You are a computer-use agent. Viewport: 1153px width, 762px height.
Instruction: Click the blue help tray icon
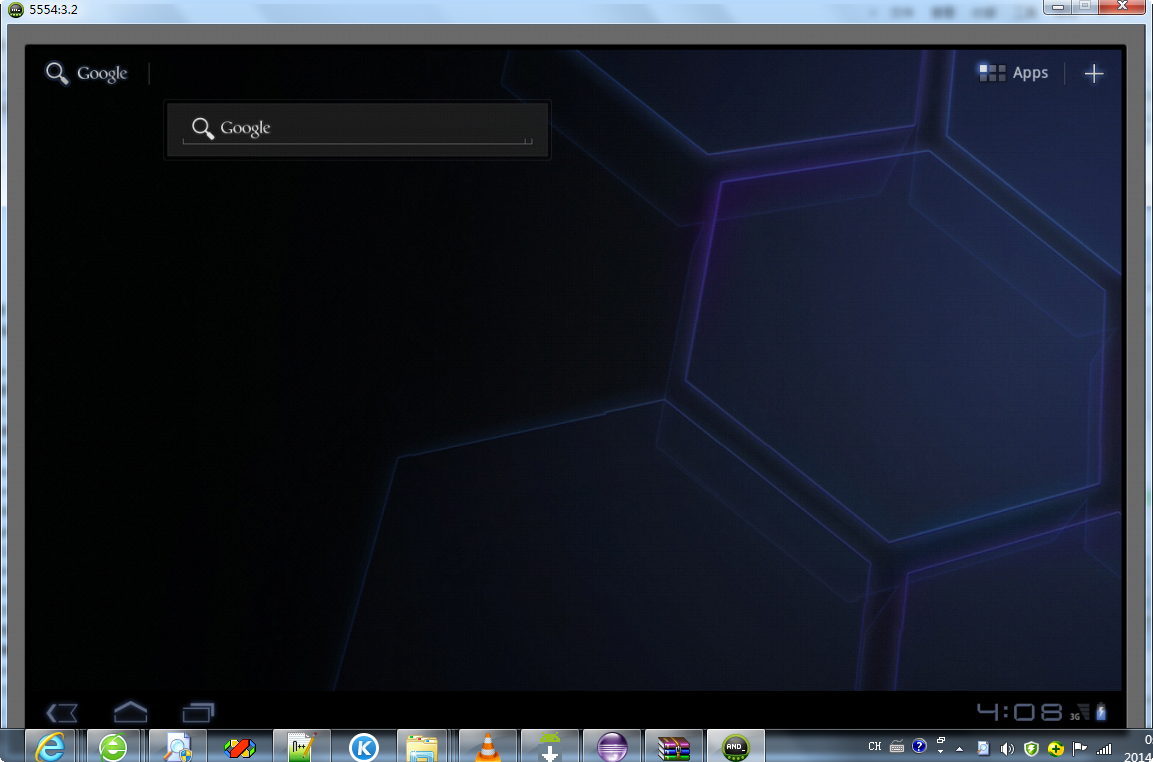919,747
